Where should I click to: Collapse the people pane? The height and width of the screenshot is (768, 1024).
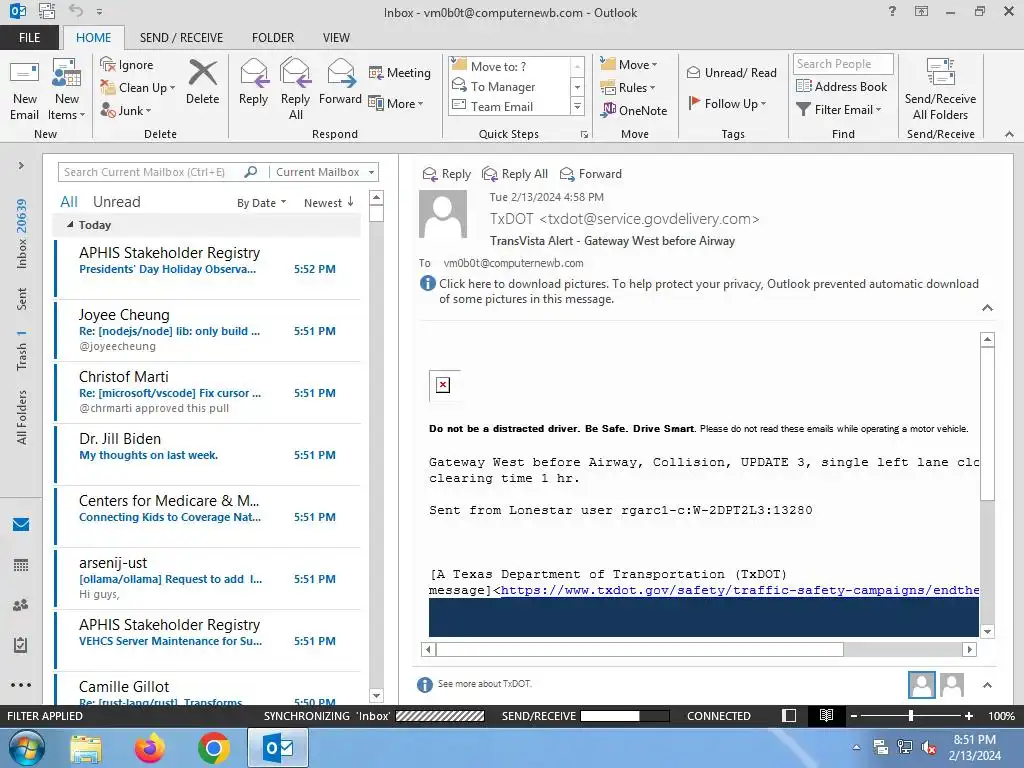(x=987, y=685)
